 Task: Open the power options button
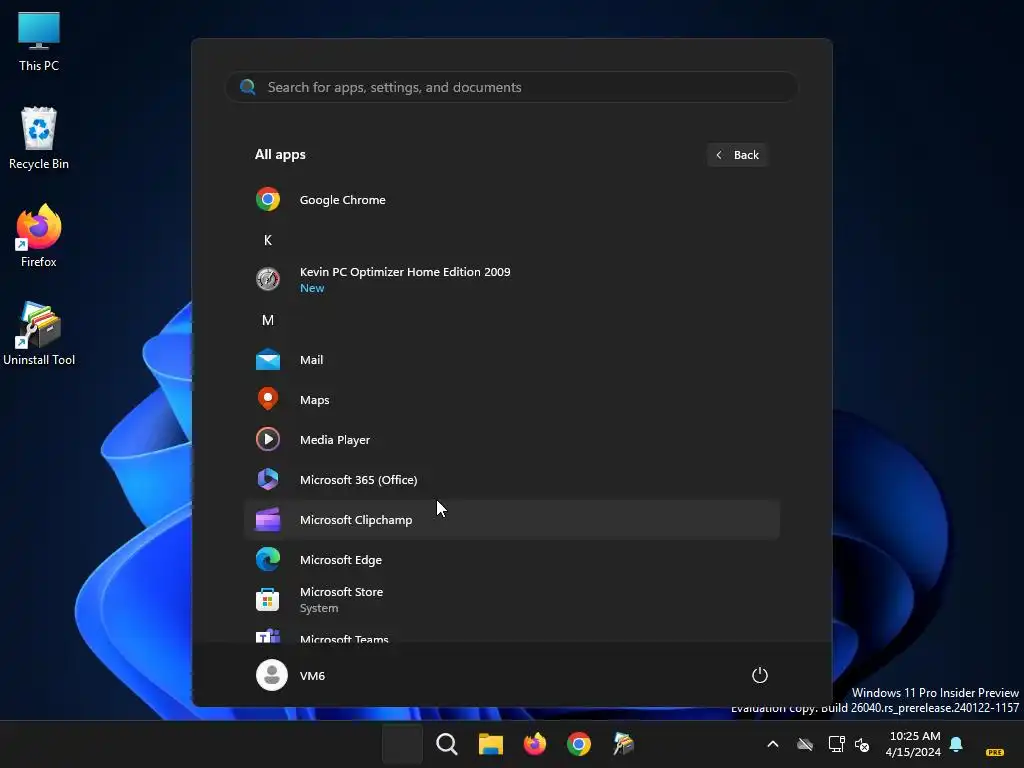pyautogui.click(x=760, y=675)
